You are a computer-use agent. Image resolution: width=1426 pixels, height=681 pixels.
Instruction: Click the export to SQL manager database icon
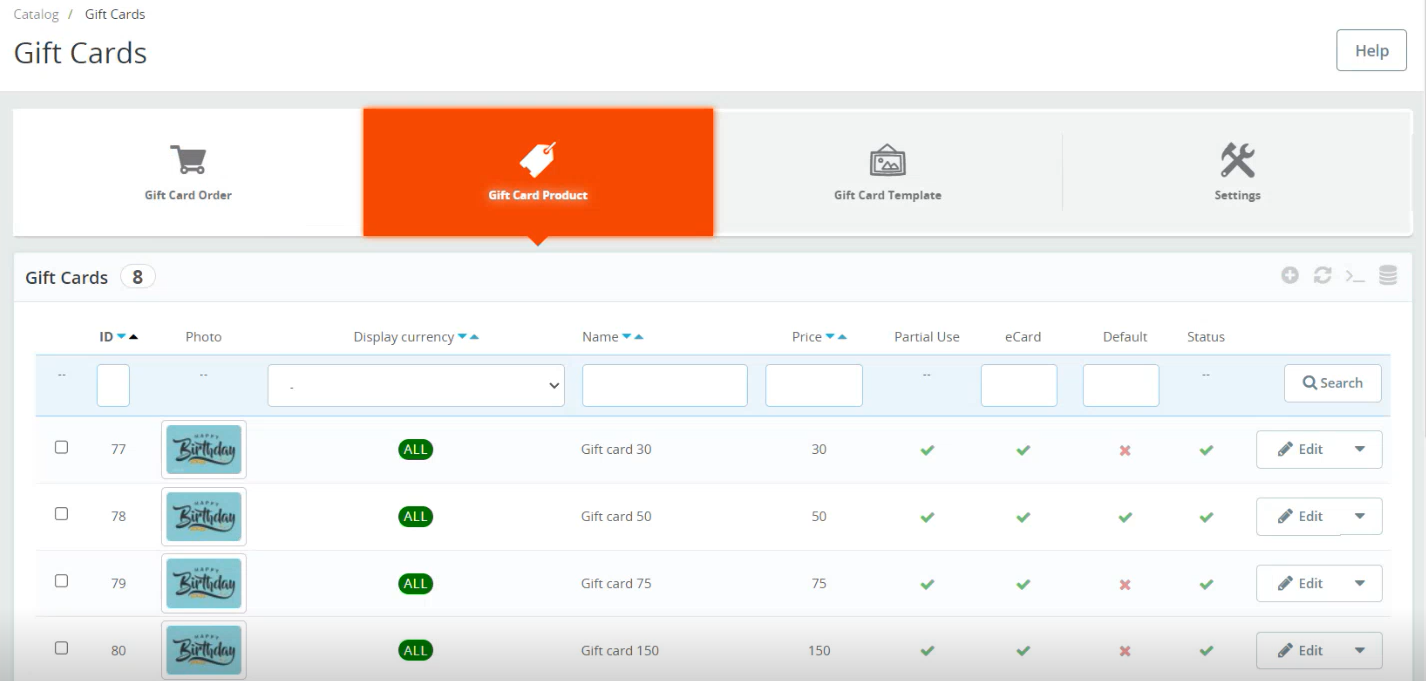click(1388, 276)
